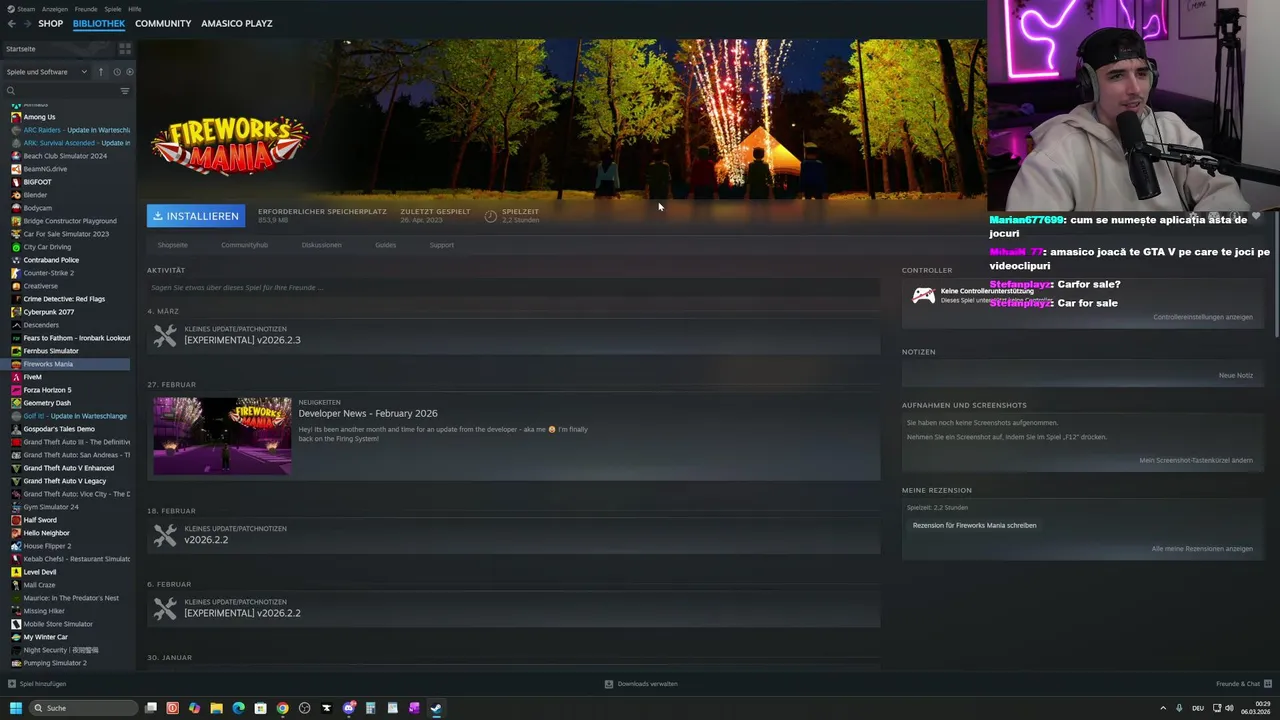Open Discord from the taskbar
Screen dimensions: 1280x720
(x=348, y=708)
